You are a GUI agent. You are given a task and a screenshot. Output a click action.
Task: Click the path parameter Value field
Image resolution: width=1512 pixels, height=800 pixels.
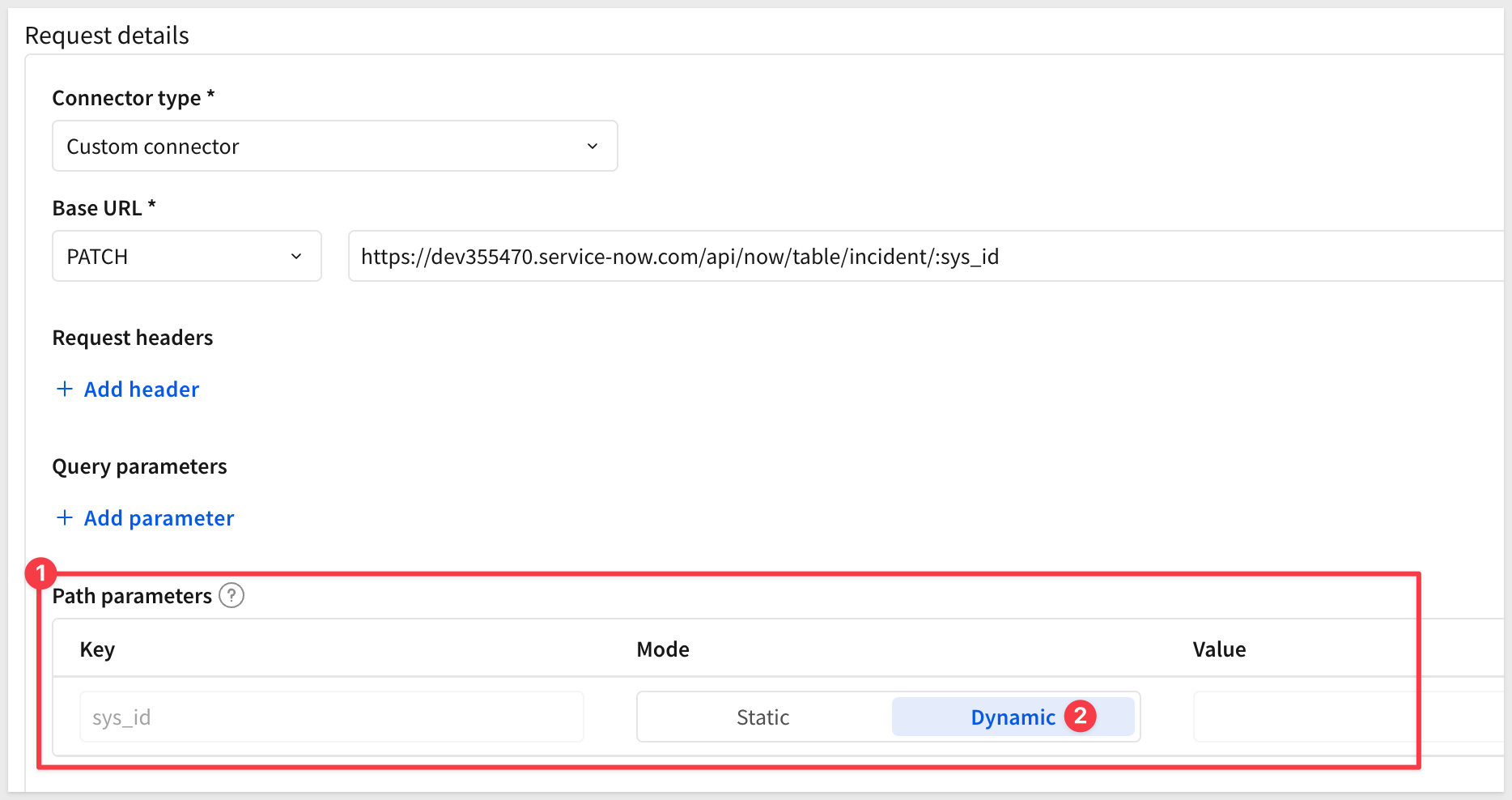point(1344,717)
